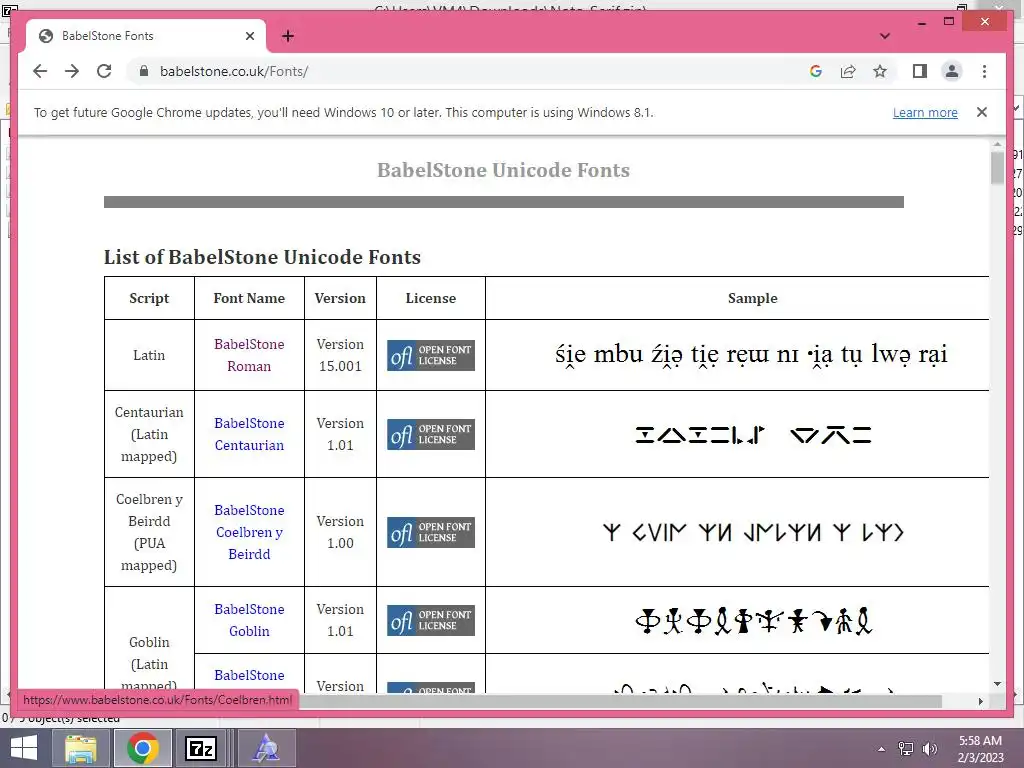The height and width of the screenshot is (768, 1024).
Task: Select the BabelStone Fonts tab
Action: 146,36
